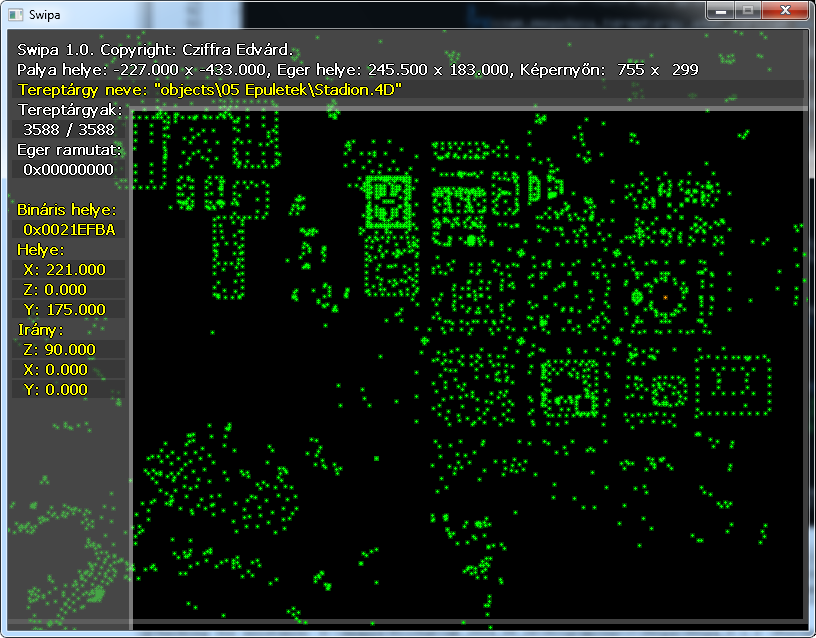This screenshot has width=816, height=638.
Task: Click the Helye X field showing 221.000
Action: 68,270
